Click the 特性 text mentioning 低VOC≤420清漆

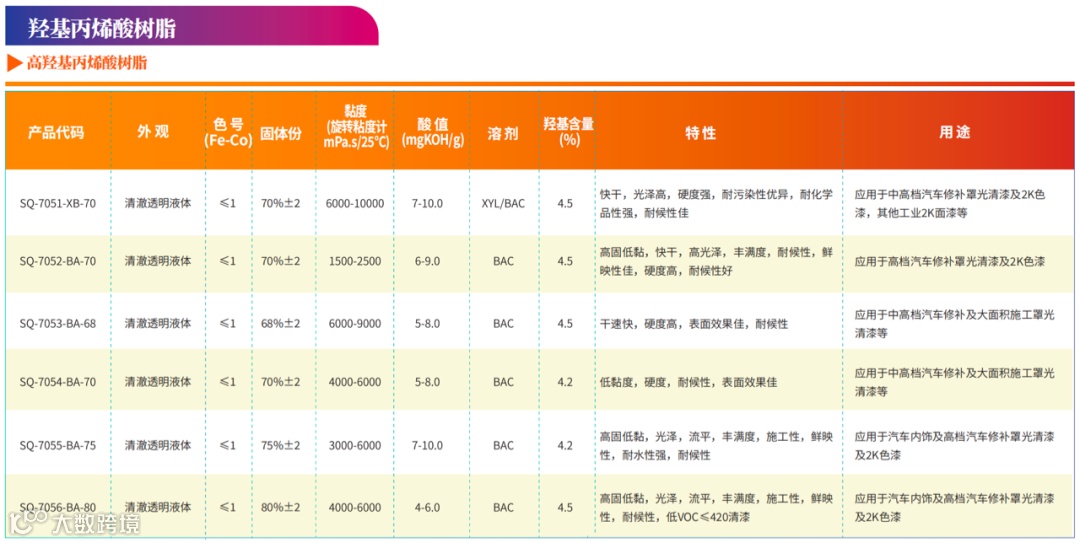(716, 508)
